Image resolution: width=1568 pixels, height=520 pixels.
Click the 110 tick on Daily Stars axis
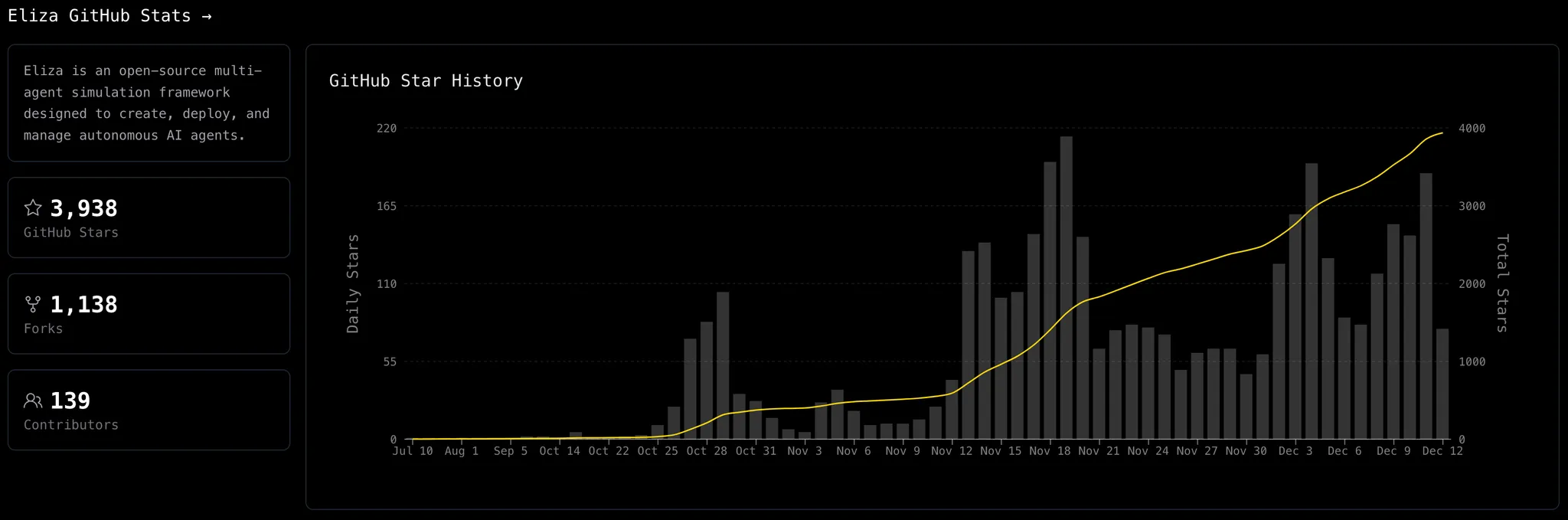click(387, 284)
